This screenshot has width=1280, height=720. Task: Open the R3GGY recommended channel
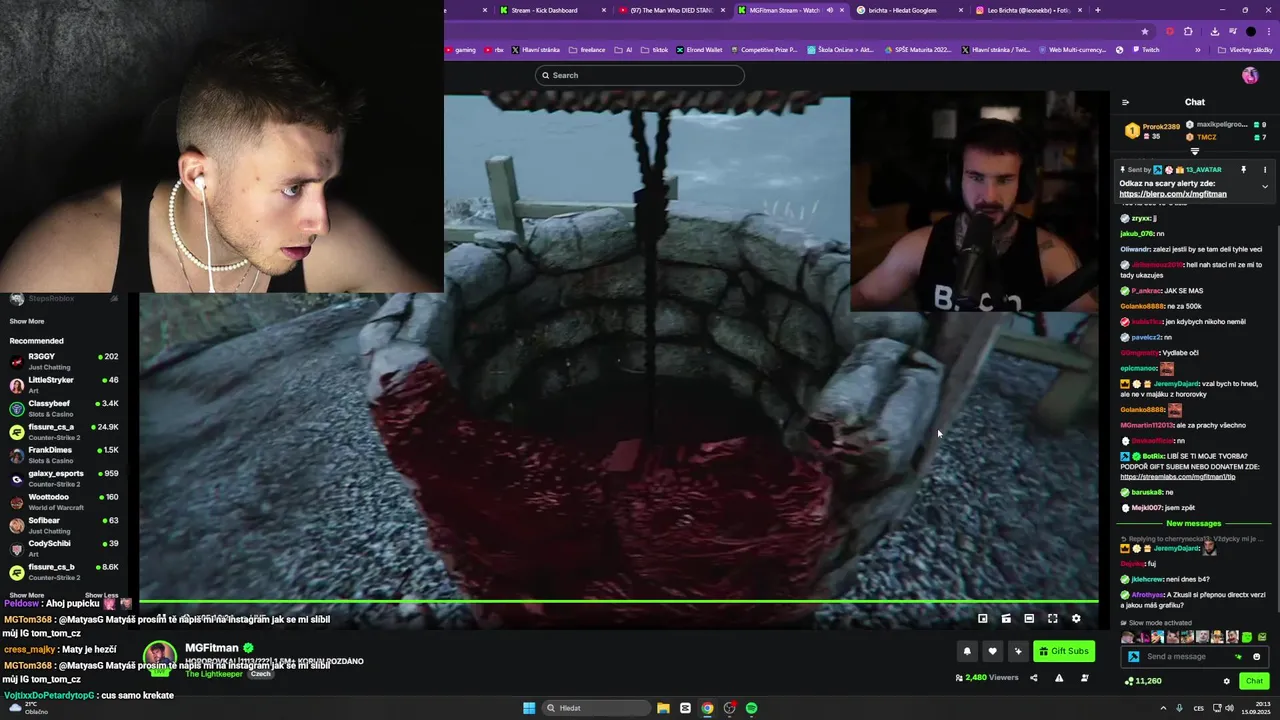[x=64, y=361]
